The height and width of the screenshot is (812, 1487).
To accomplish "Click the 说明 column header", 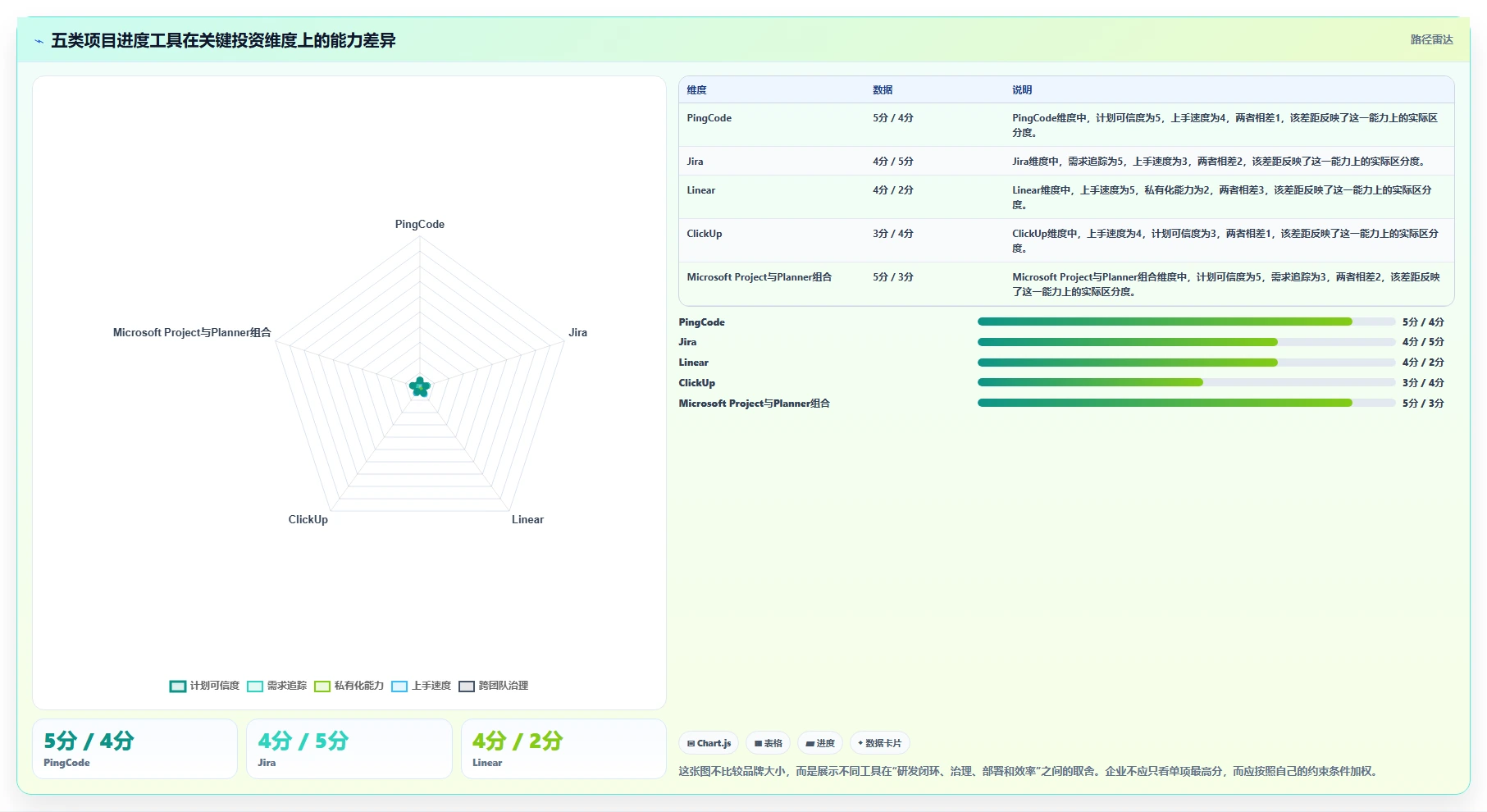I will [x=1022, y=90].
